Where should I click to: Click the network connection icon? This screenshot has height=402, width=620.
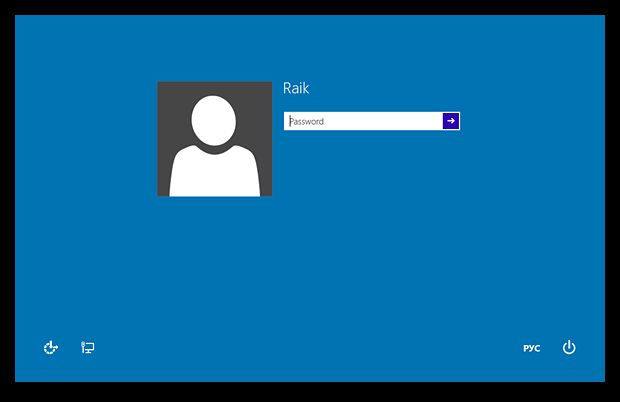[x=88, y=348]
